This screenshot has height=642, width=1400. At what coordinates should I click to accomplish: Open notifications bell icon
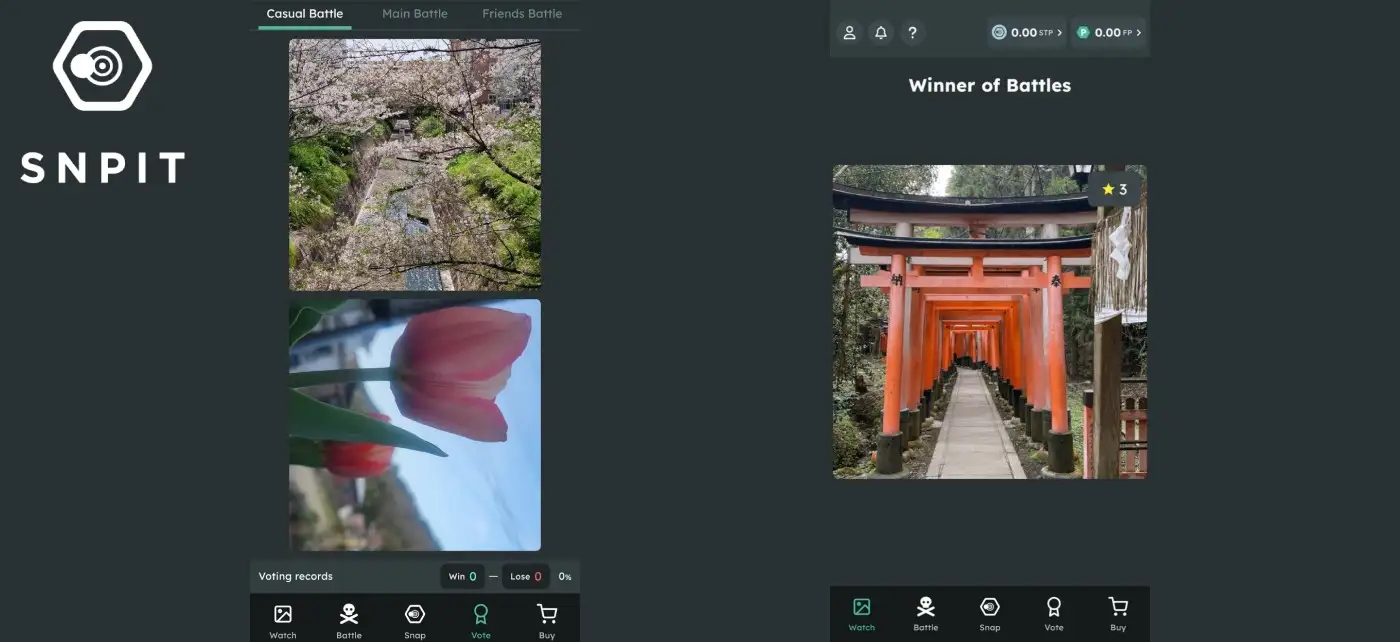881,33
